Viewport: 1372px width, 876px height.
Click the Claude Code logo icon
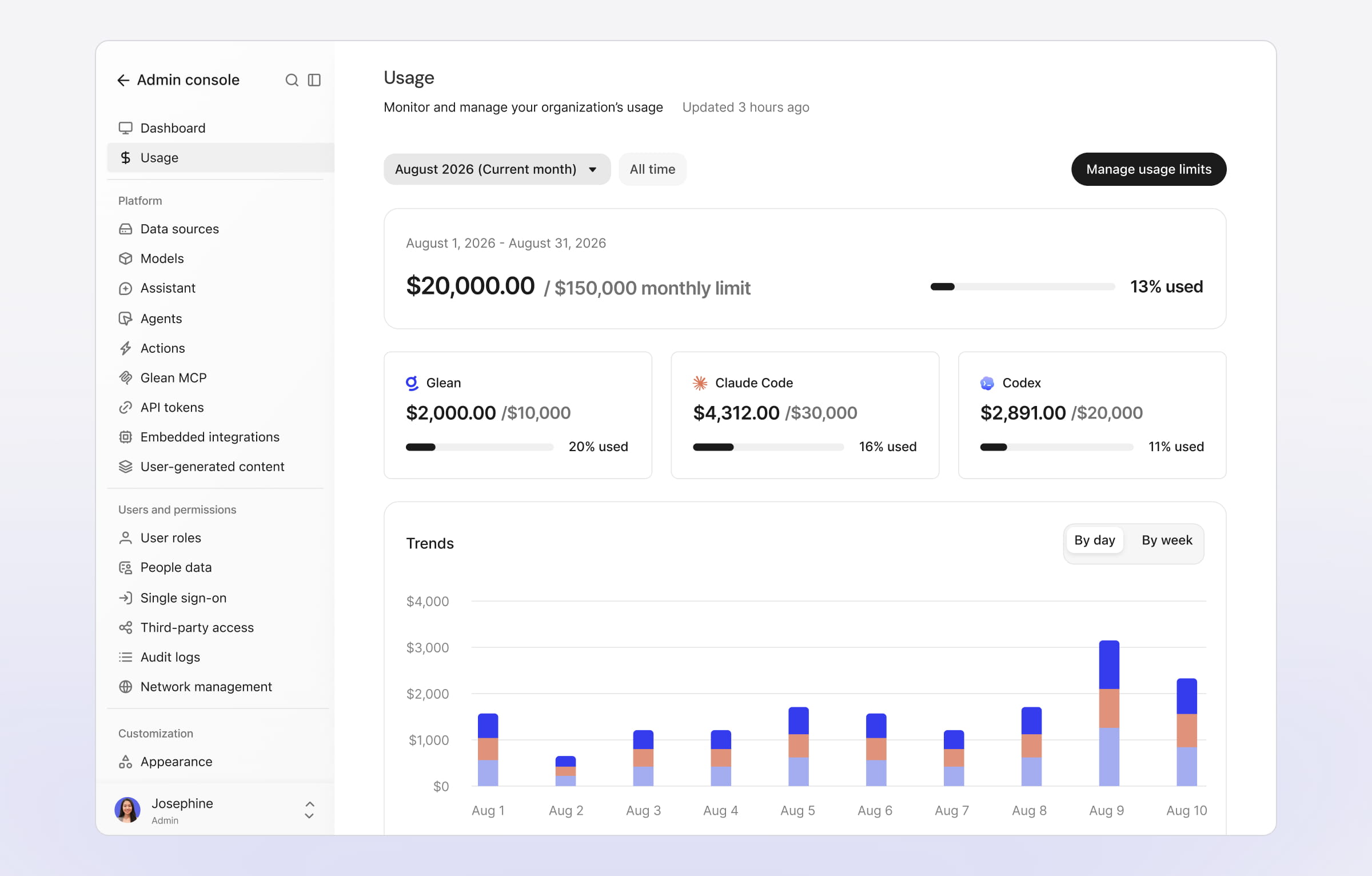700,383
